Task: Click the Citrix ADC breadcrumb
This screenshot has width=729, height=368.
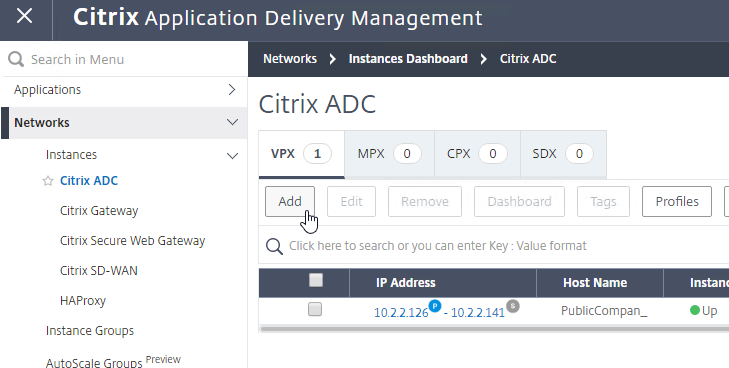Action: pyautogui.click(x=528, y=59)
